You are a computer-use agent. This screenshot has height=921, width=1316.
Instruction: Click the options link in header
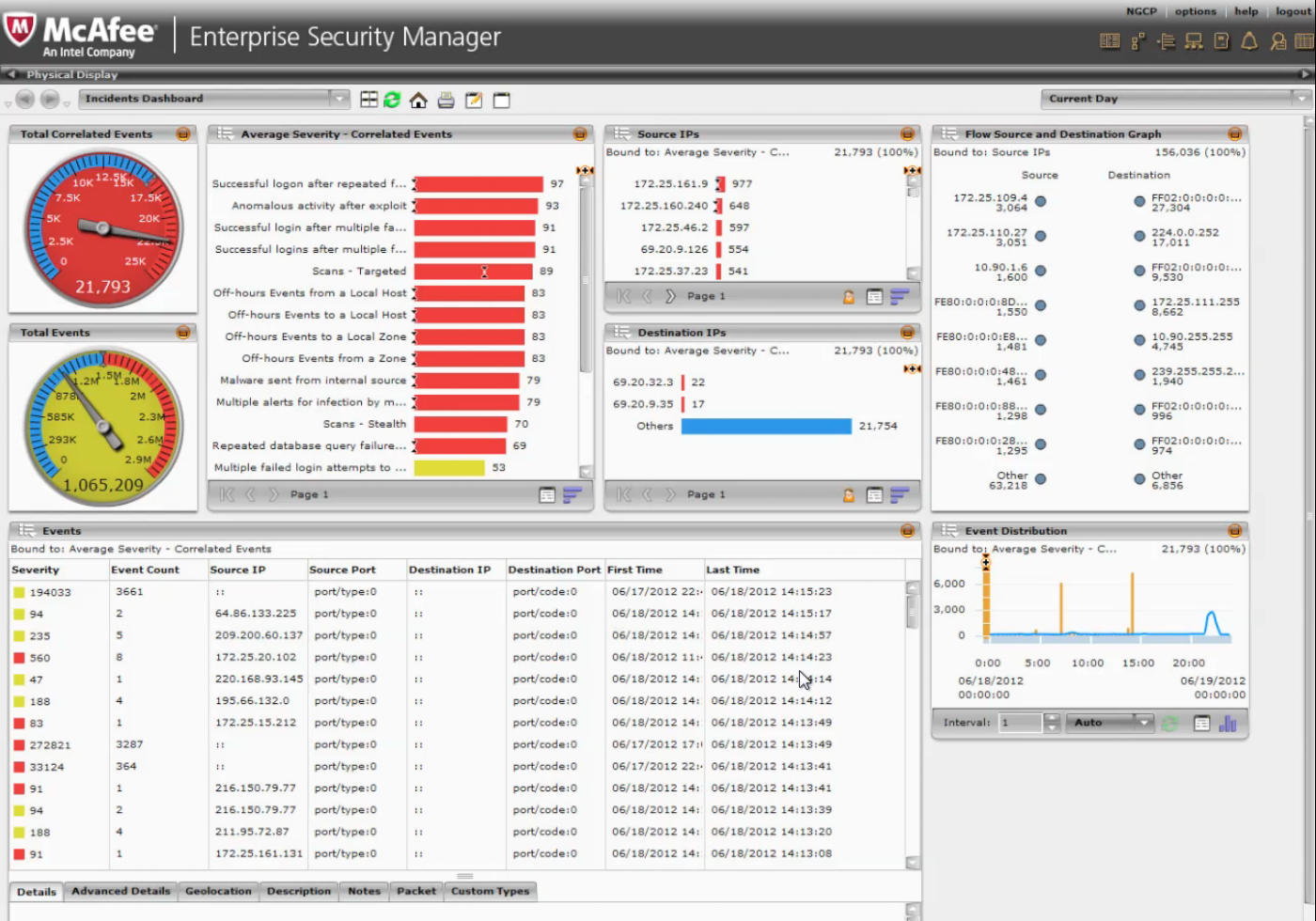(1195, 11)
